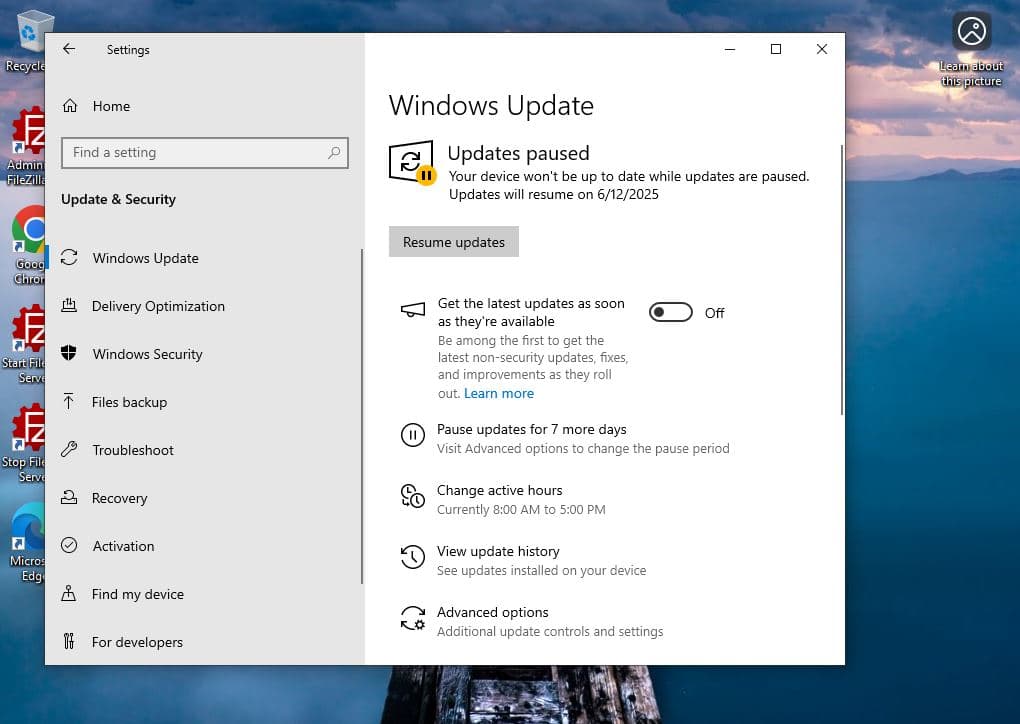1020x724 pixels.
Task: Select For developers in sidebar
Action: pos(137,642)
